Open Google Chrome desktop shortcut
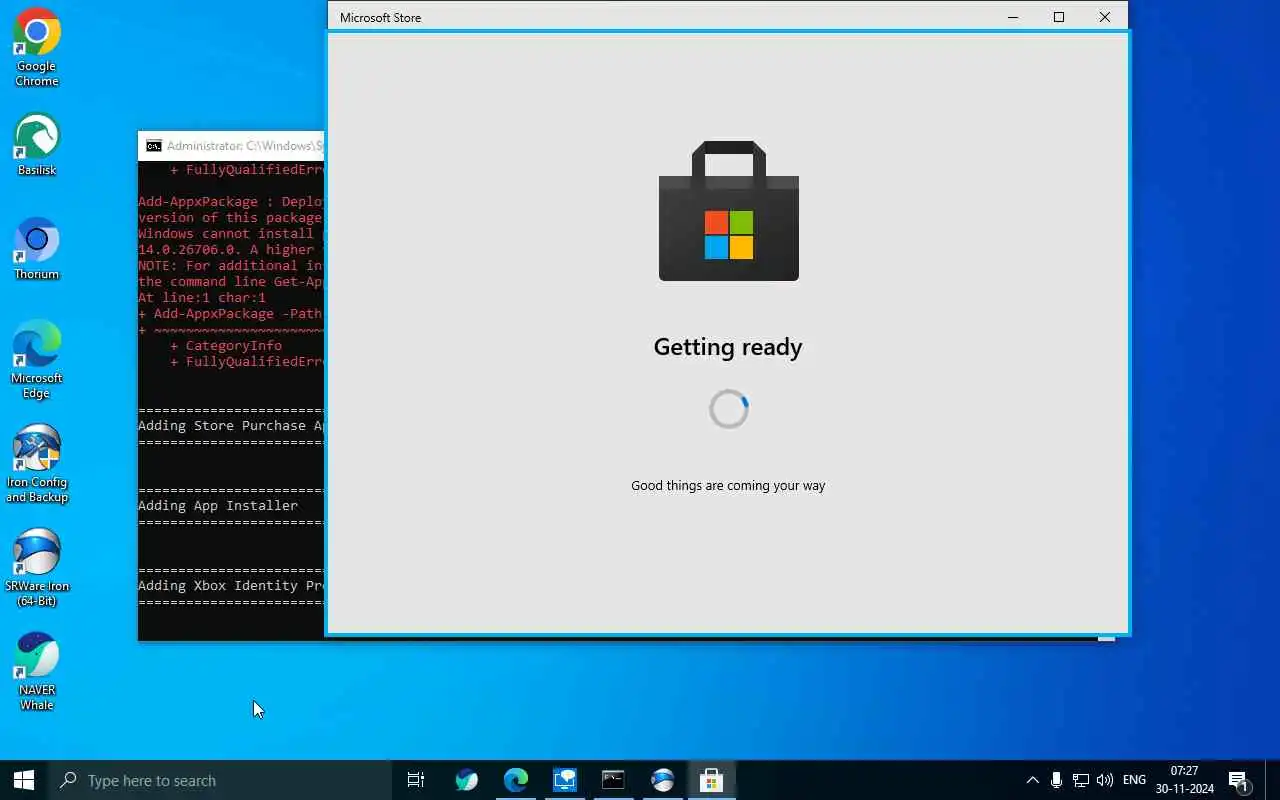The height and width of the screenshot is (800, 1280). pyautogui.click(x=37, y=48)
